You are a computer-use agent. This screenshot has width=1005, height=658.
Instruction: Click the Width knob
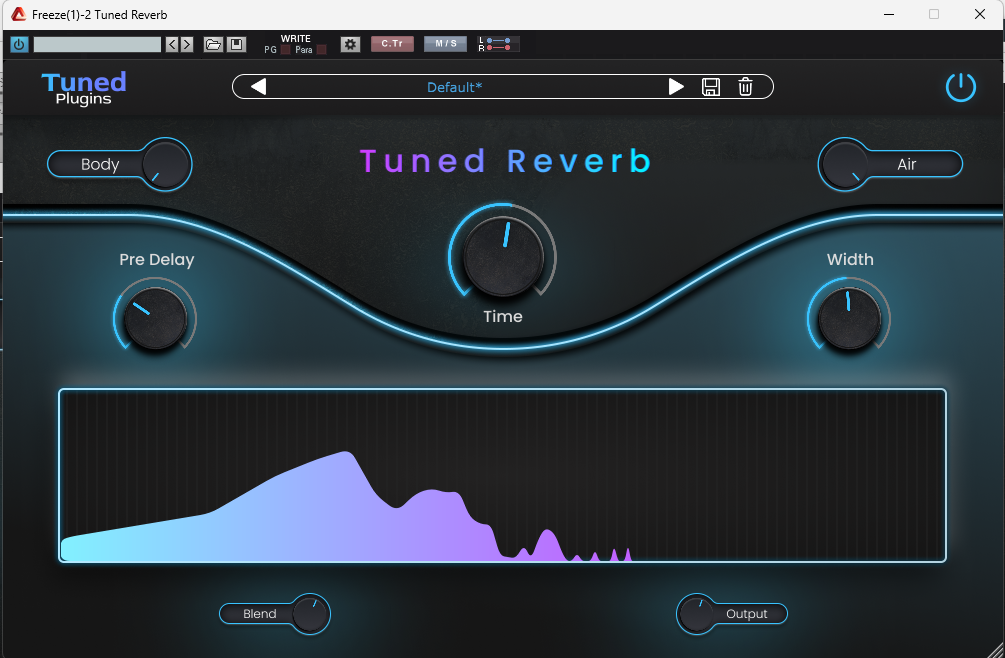[x=850, y=318]
